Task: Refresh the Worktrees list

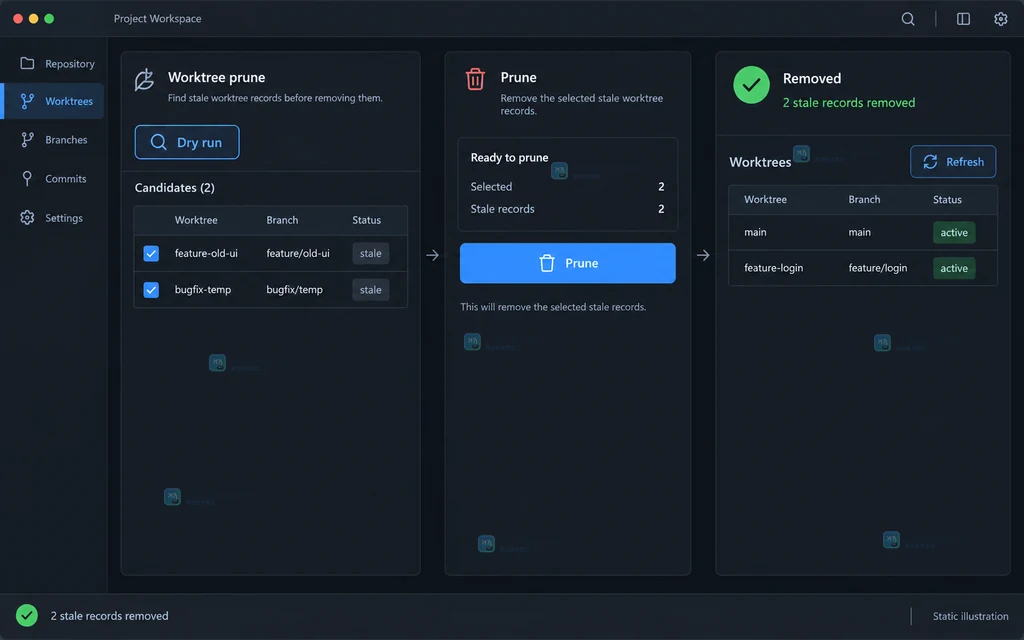Action: 953,161
